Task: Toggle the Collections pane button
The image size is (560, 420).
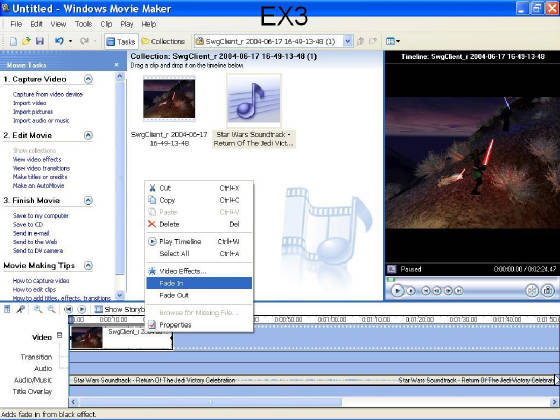Action: pos(163,41)
